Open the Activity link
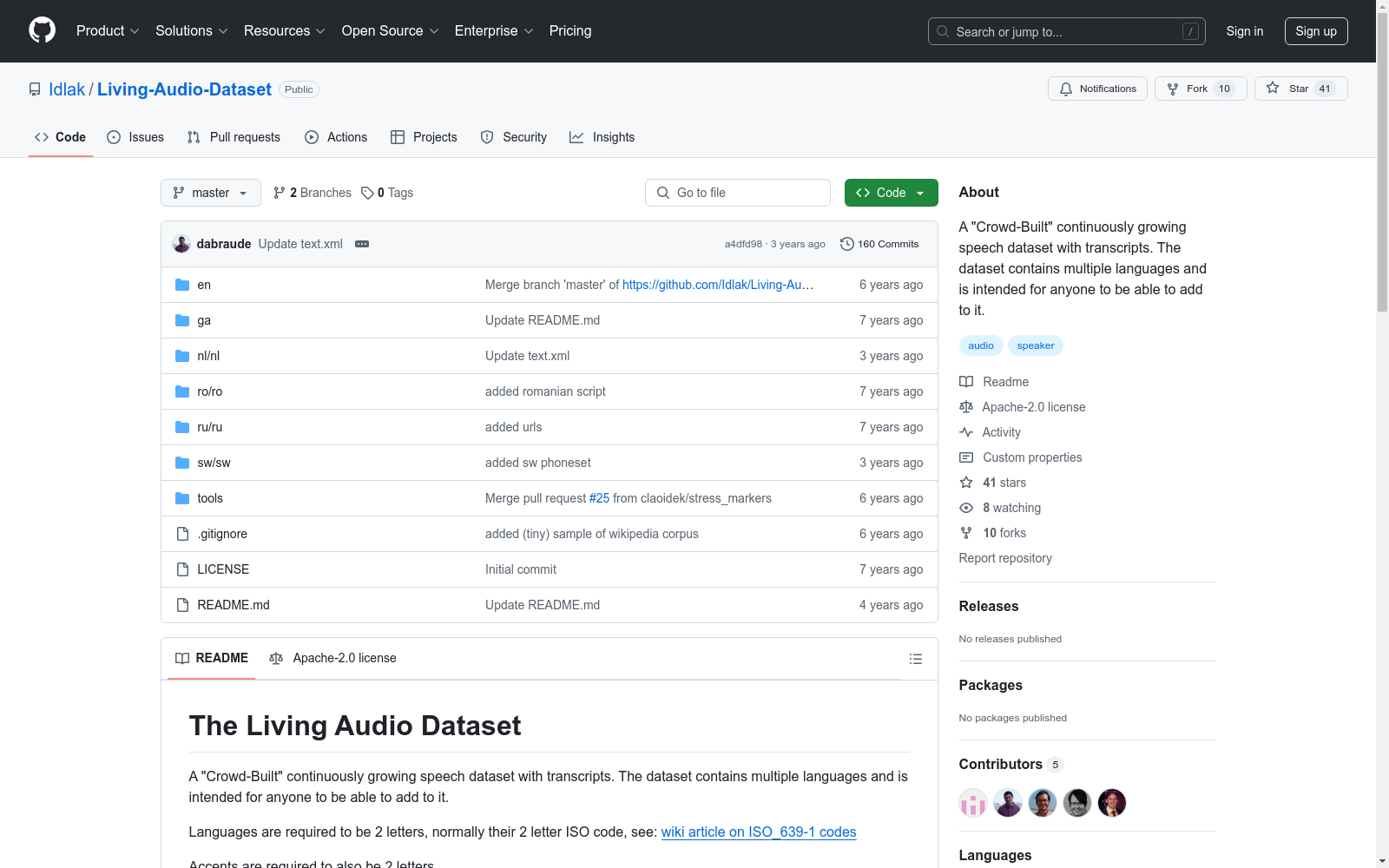The height and width of the screenshot is (868, 1389). (x=990, y=432)
